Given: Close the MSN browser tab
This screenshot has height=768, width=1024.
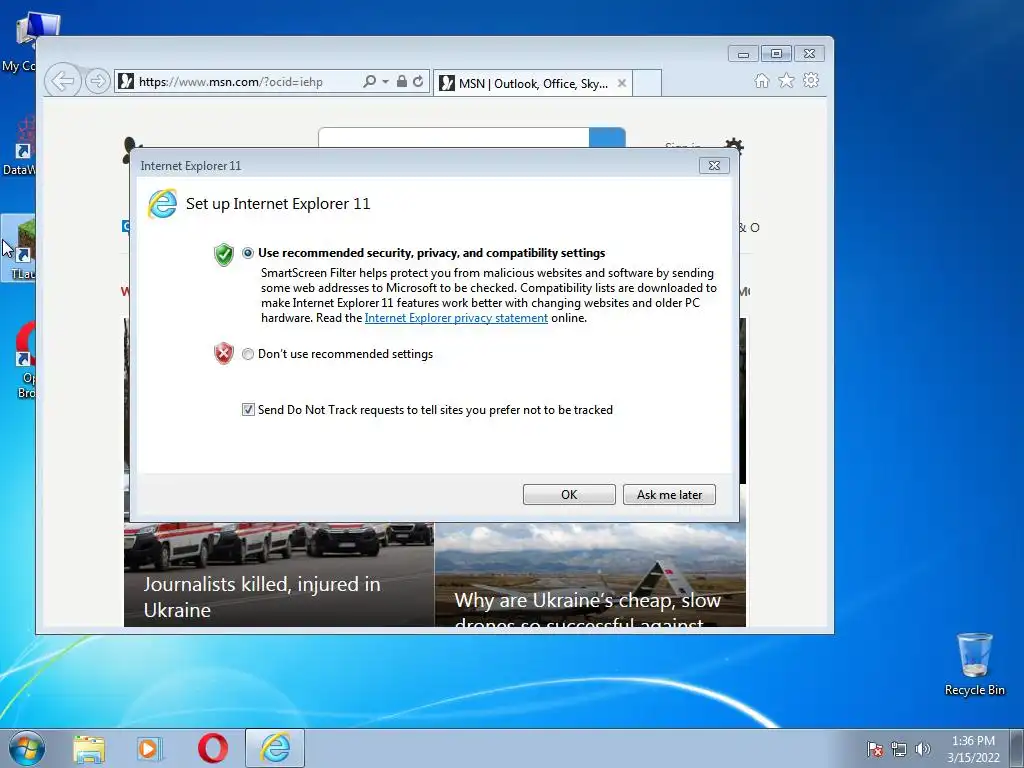Looking at the screenshot, I should (622, 83).
